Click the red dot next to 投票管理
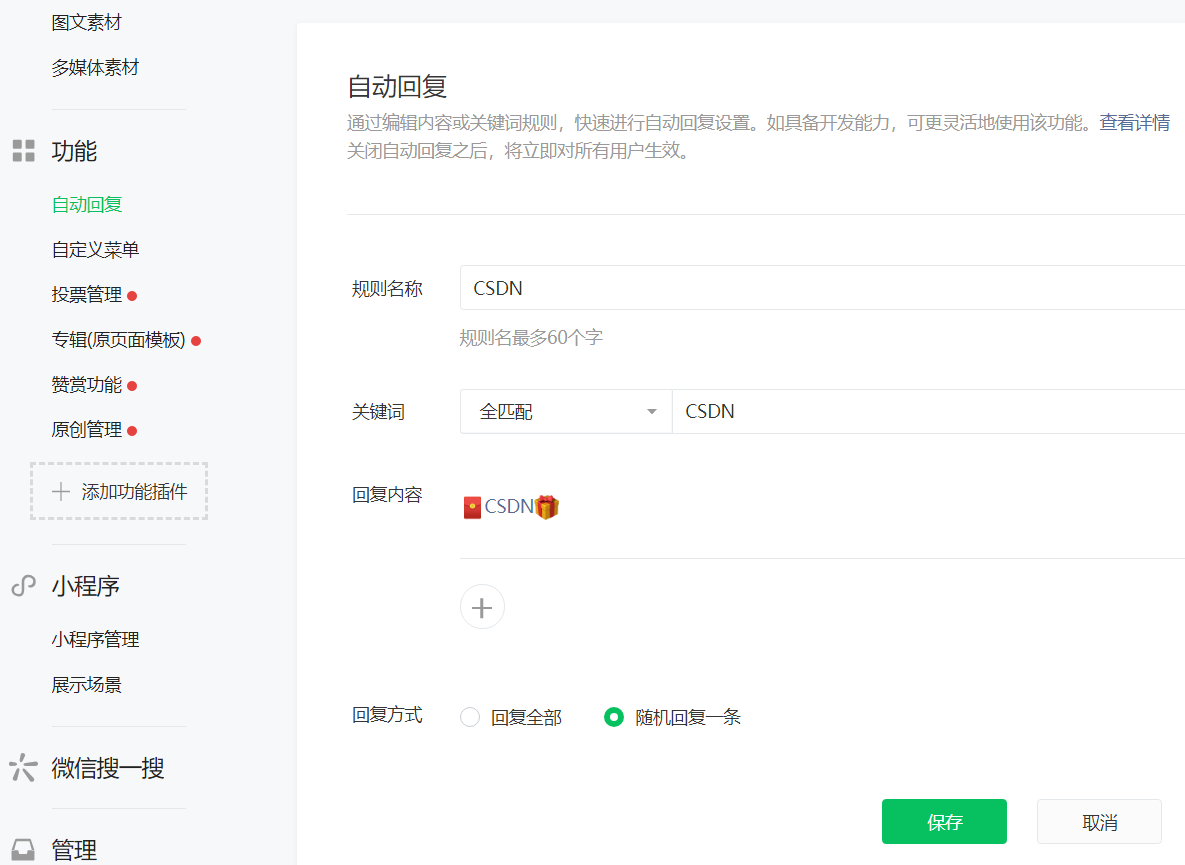 click(132, 295)
